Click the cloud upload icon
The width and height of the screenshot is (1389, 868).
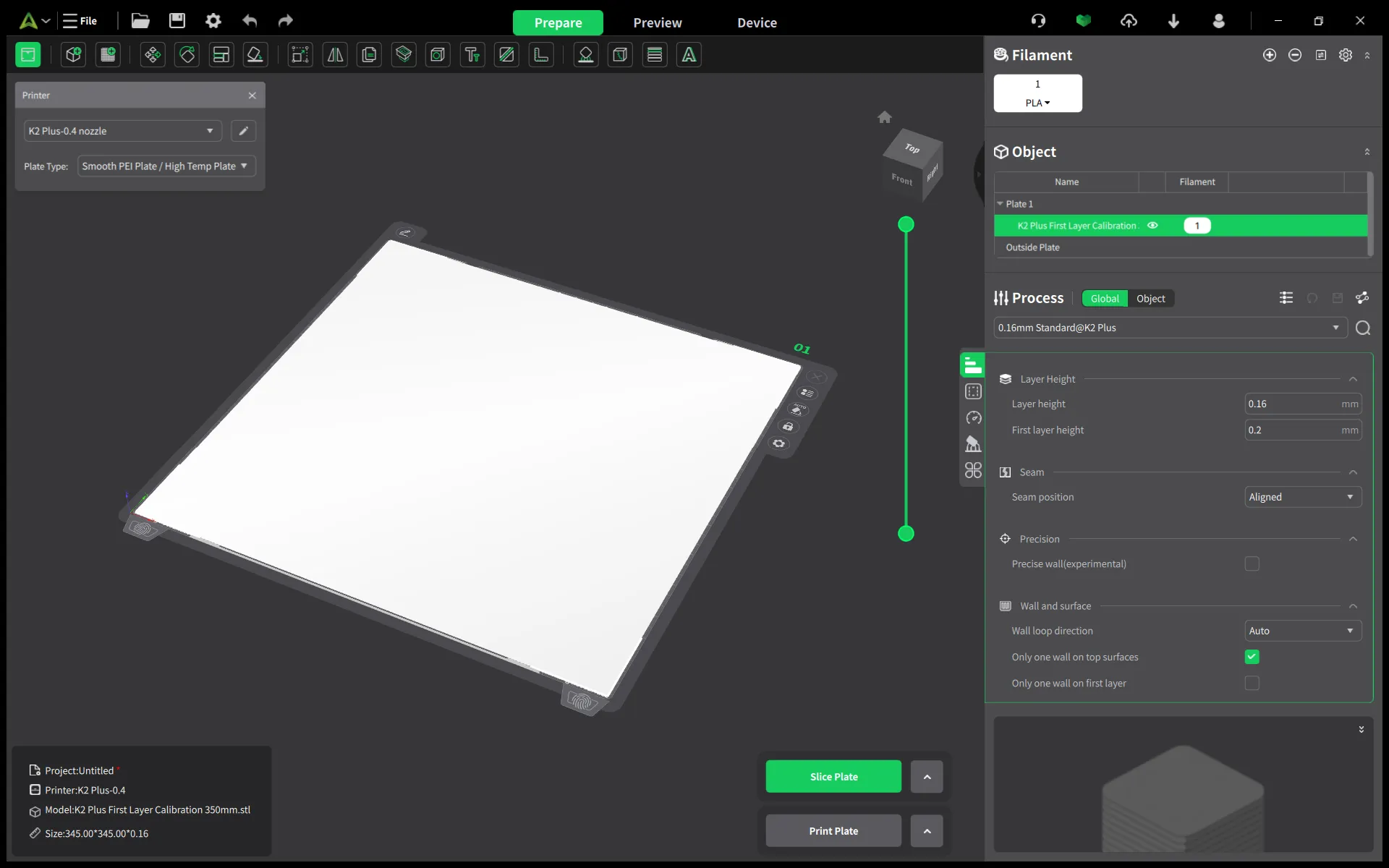1129,21
